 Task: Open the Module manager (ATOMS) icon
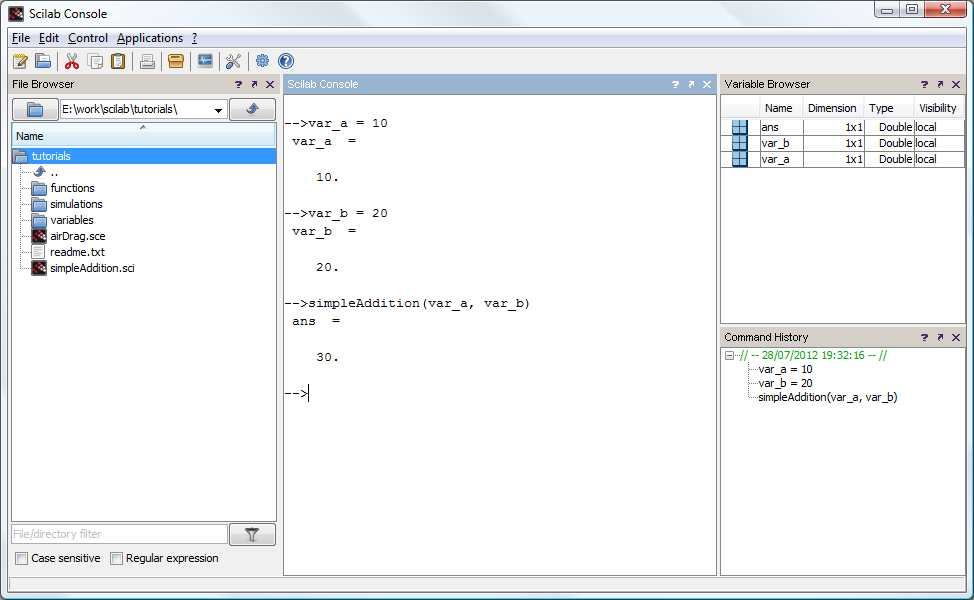[176, 61]
